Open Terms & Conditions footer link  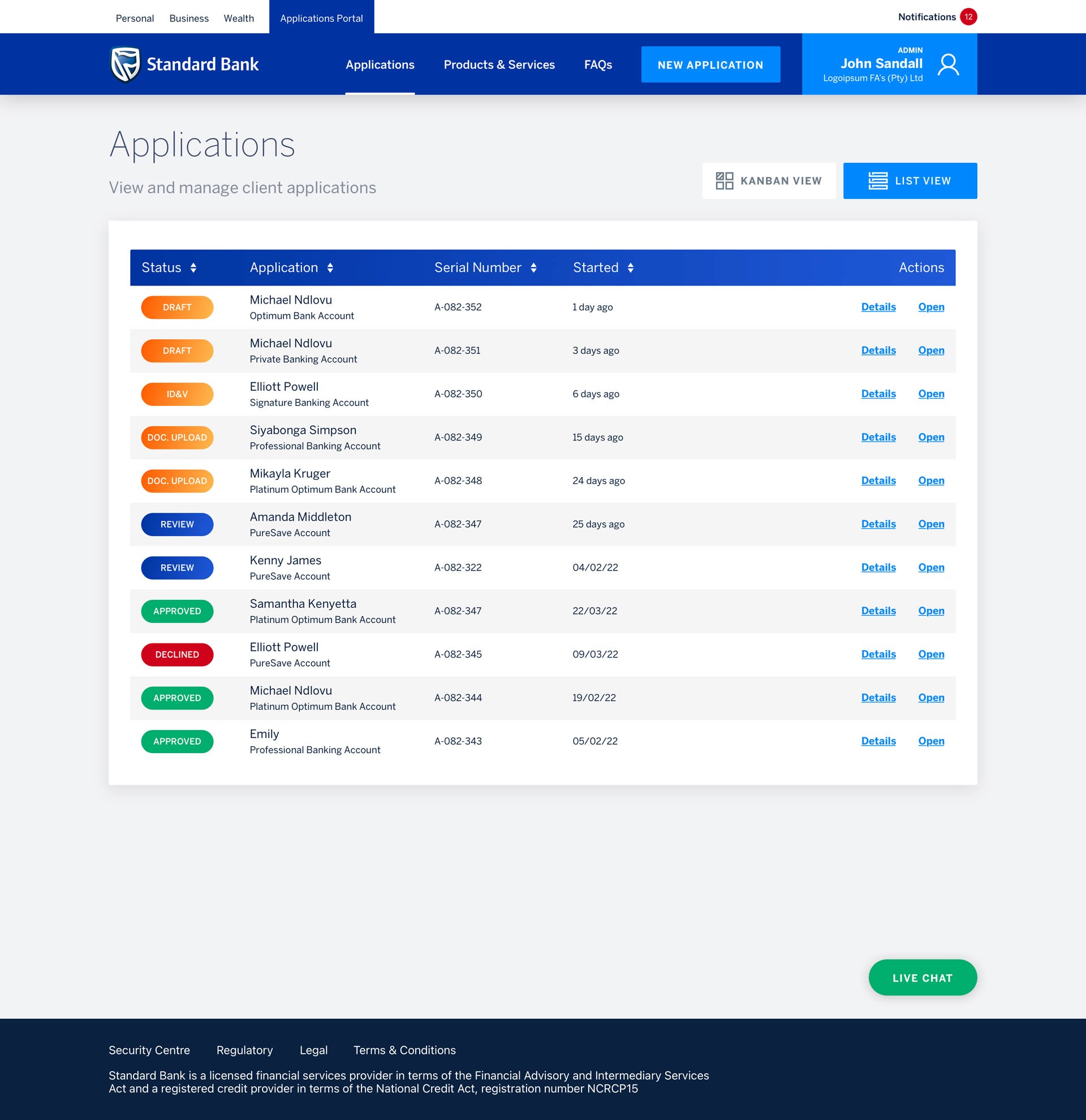[404, 1050]
